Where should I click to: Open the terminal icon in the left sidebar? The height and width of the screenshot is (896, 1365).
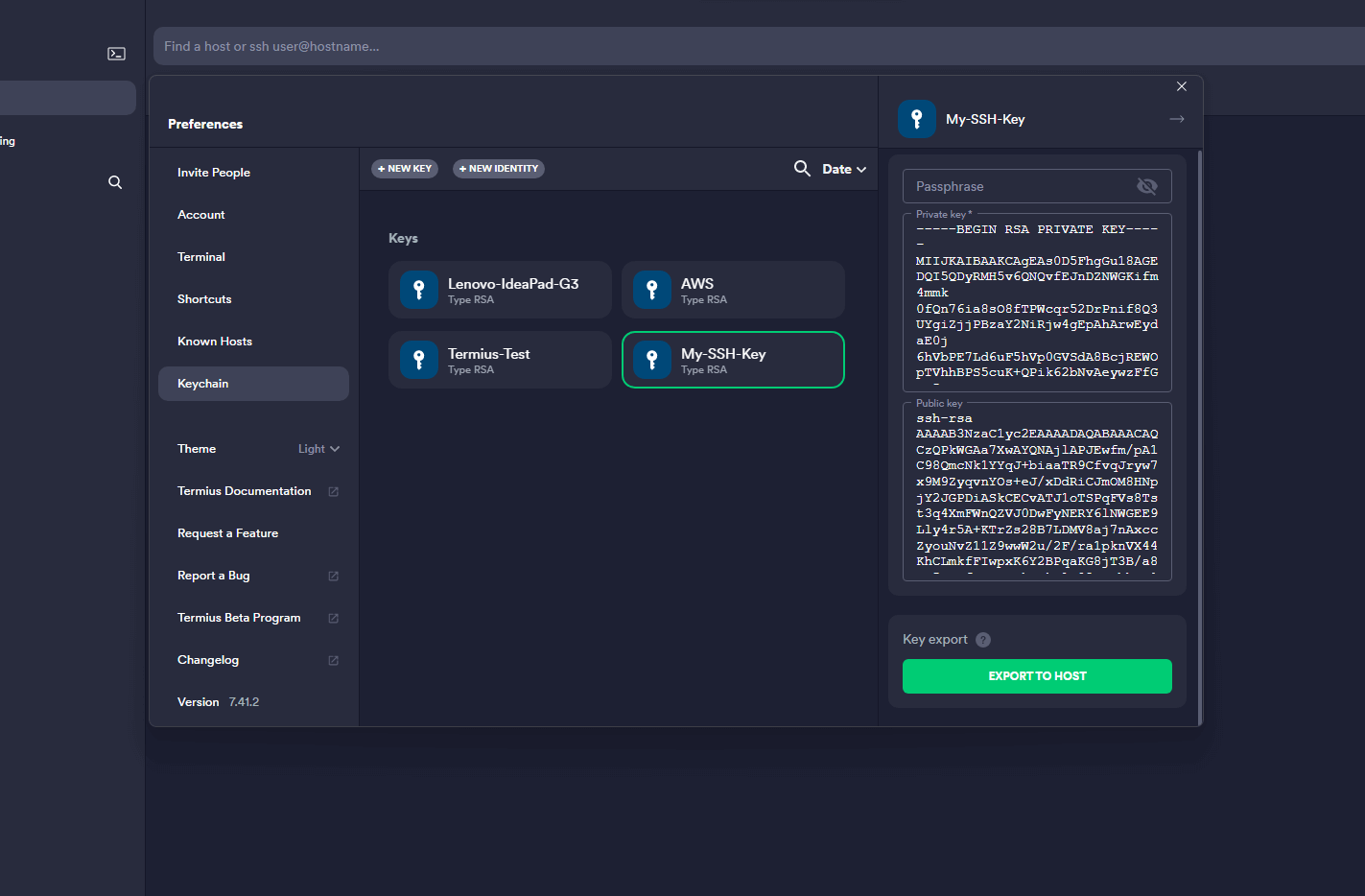(116, 54)
